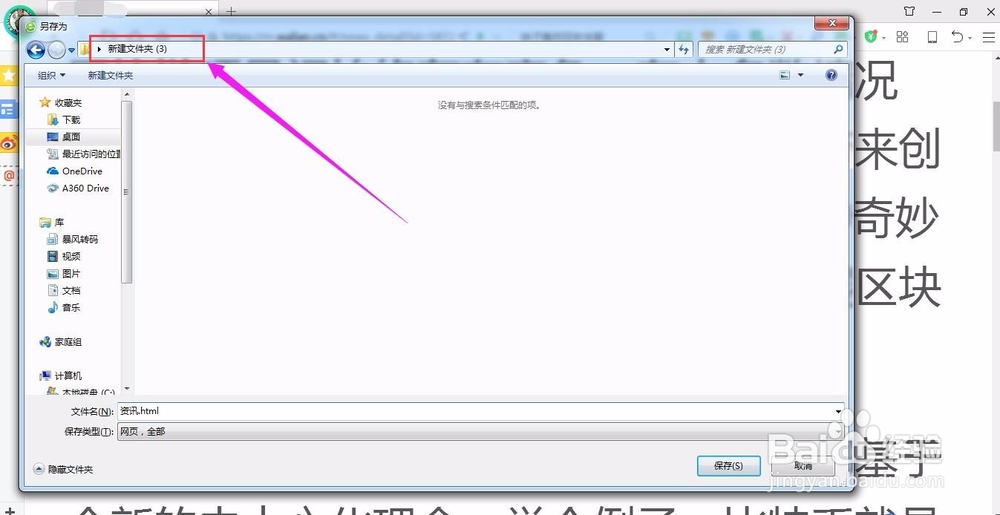Click the browser sidebar favorites star

(x=8, y=75)
